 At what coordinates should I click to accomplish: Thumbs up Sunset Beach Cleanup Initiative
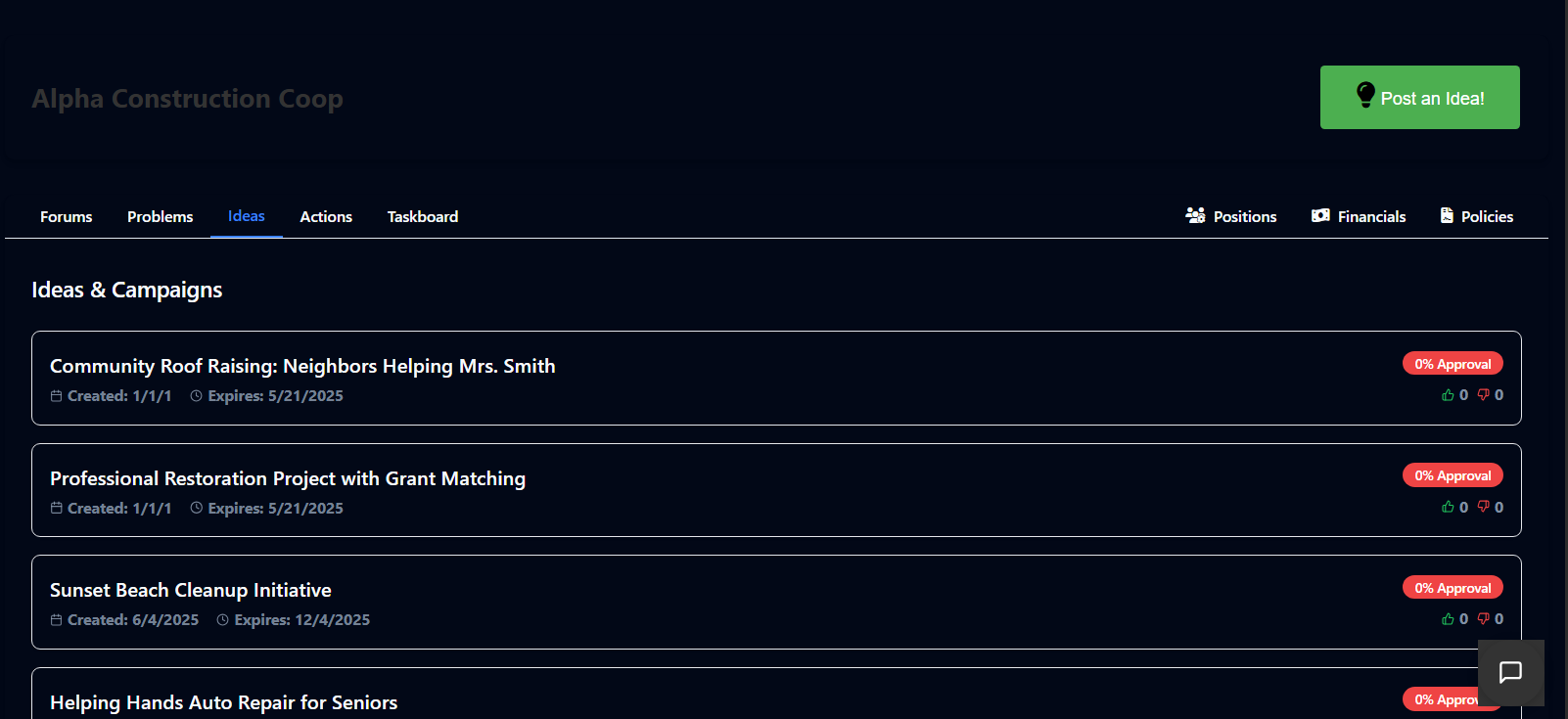[x=1448, y=619]
